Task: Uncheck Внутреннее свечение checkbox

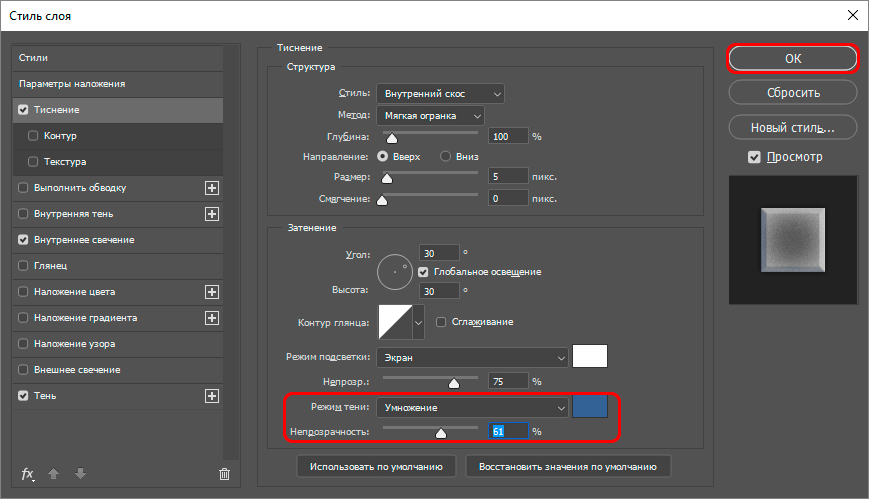Action: [x=23, y=240]
